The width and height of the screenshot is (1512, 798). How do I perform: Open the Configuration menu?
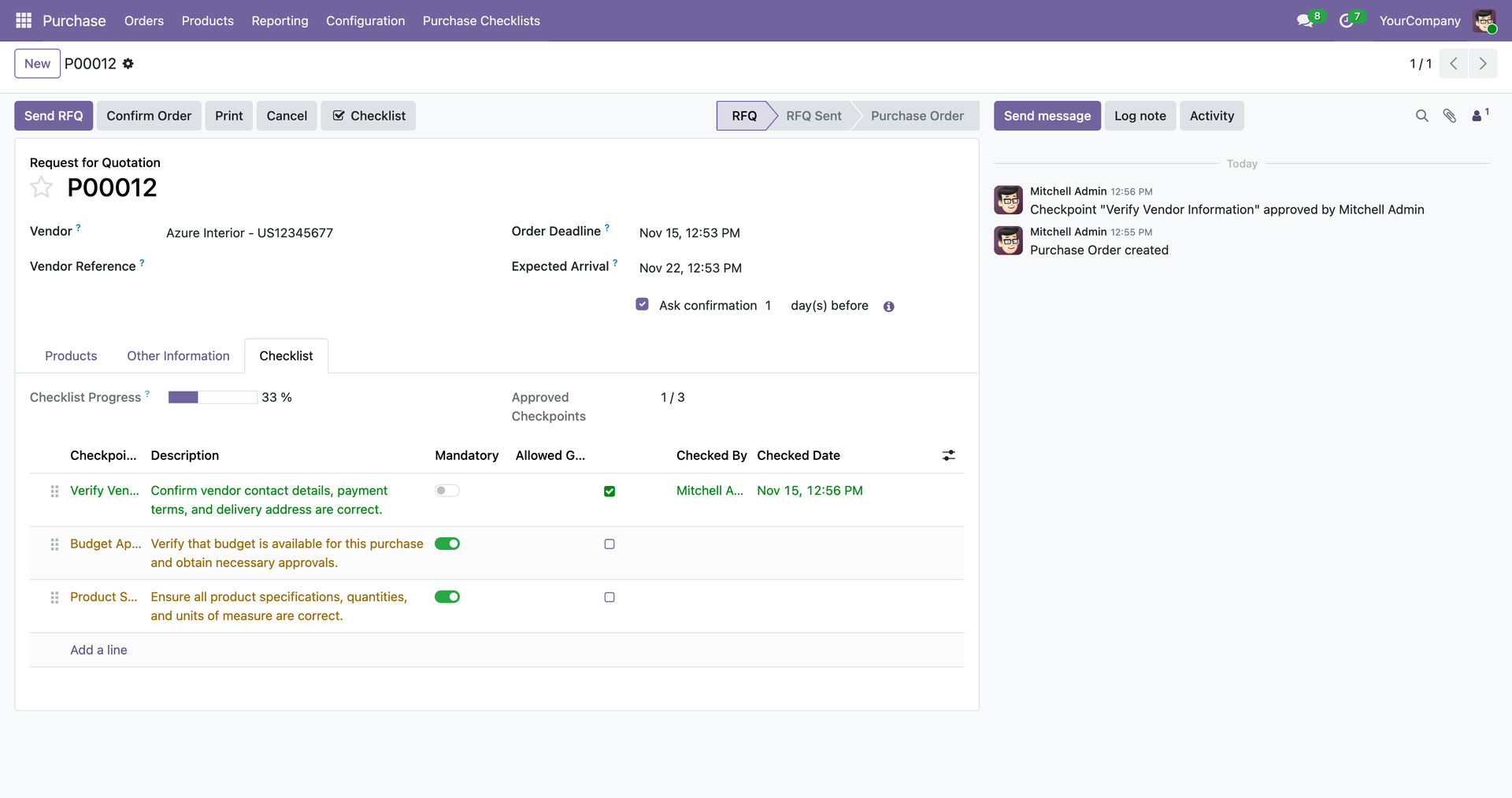pos(365,20)
